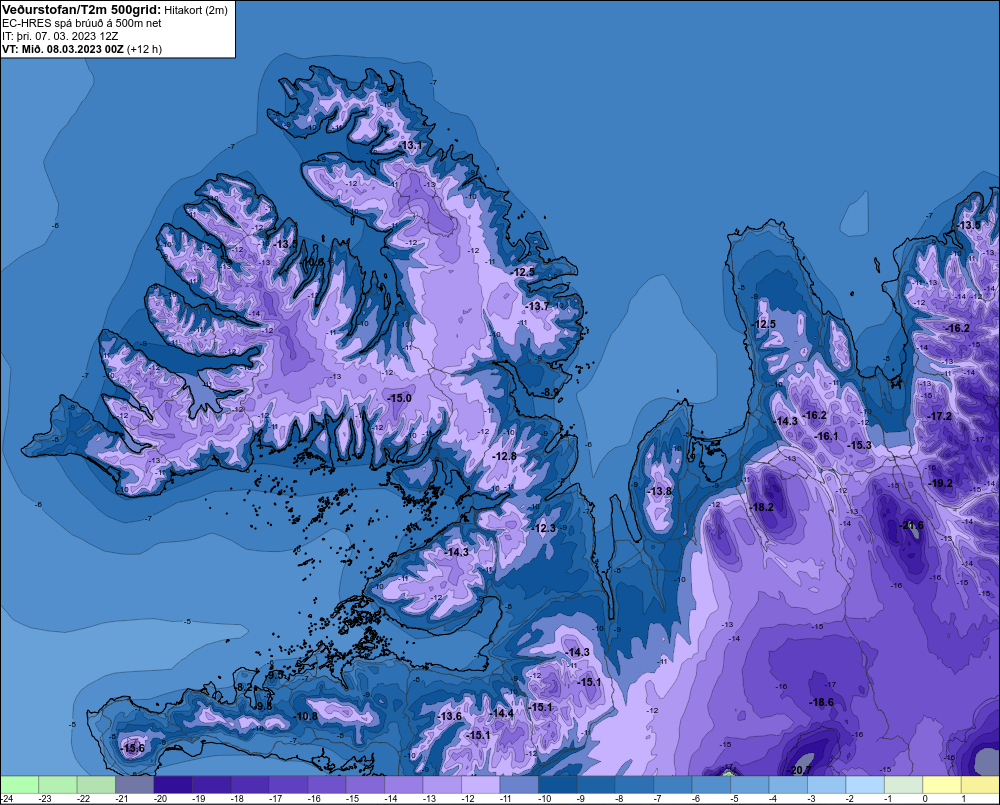The height and width of the screenshot is (805, 1000).
Task: Click the title 'Veðurstofan/T2m 500grid' in the header box
Action: (x=82, y=10)
